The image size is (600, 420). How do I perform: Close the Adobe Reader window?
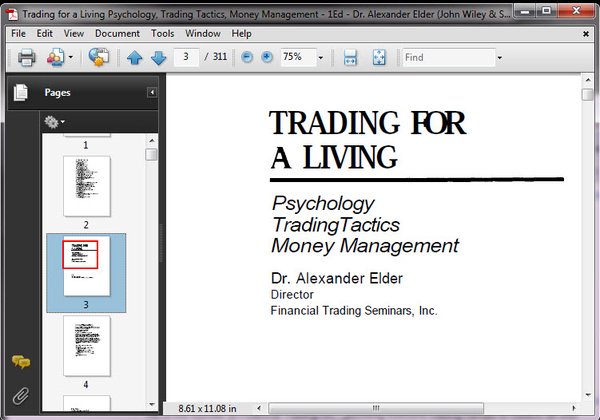coord(576,11)
